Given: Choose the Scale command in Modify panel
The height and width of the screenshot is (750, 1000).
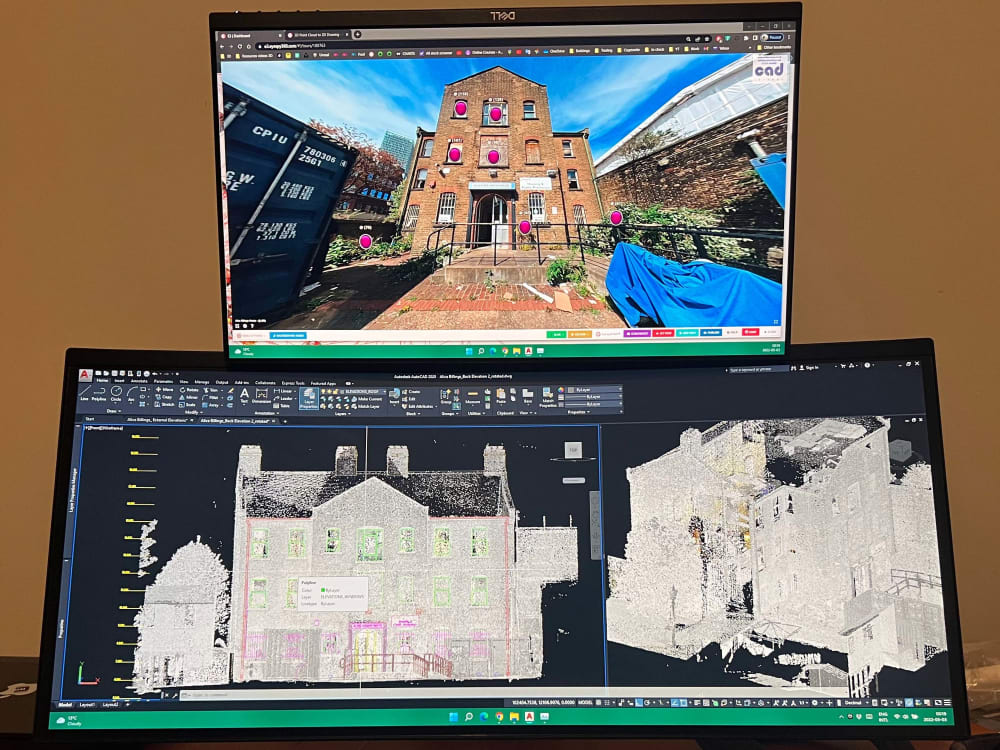Looking at the screenshot, I should (x=185, y=404).
